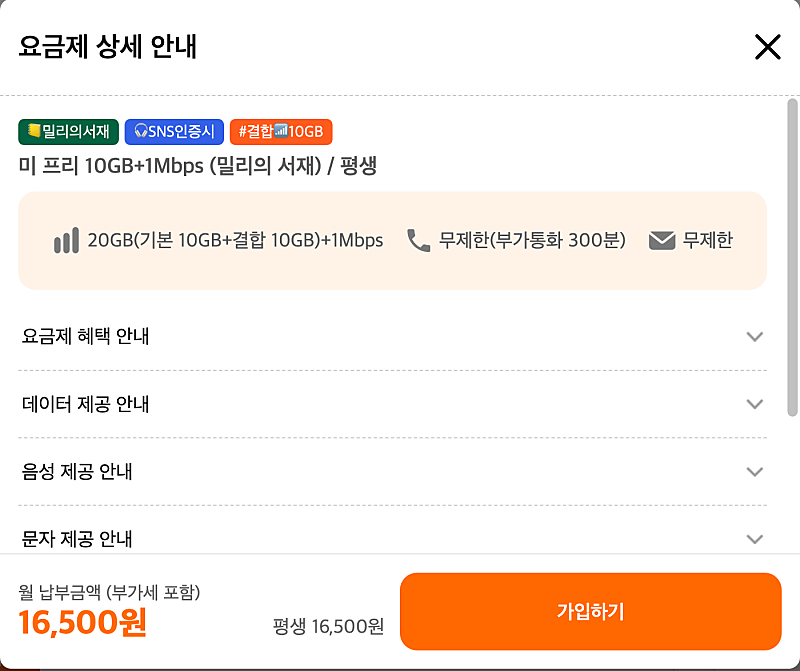Click the 20GB data allowance text

235,241
